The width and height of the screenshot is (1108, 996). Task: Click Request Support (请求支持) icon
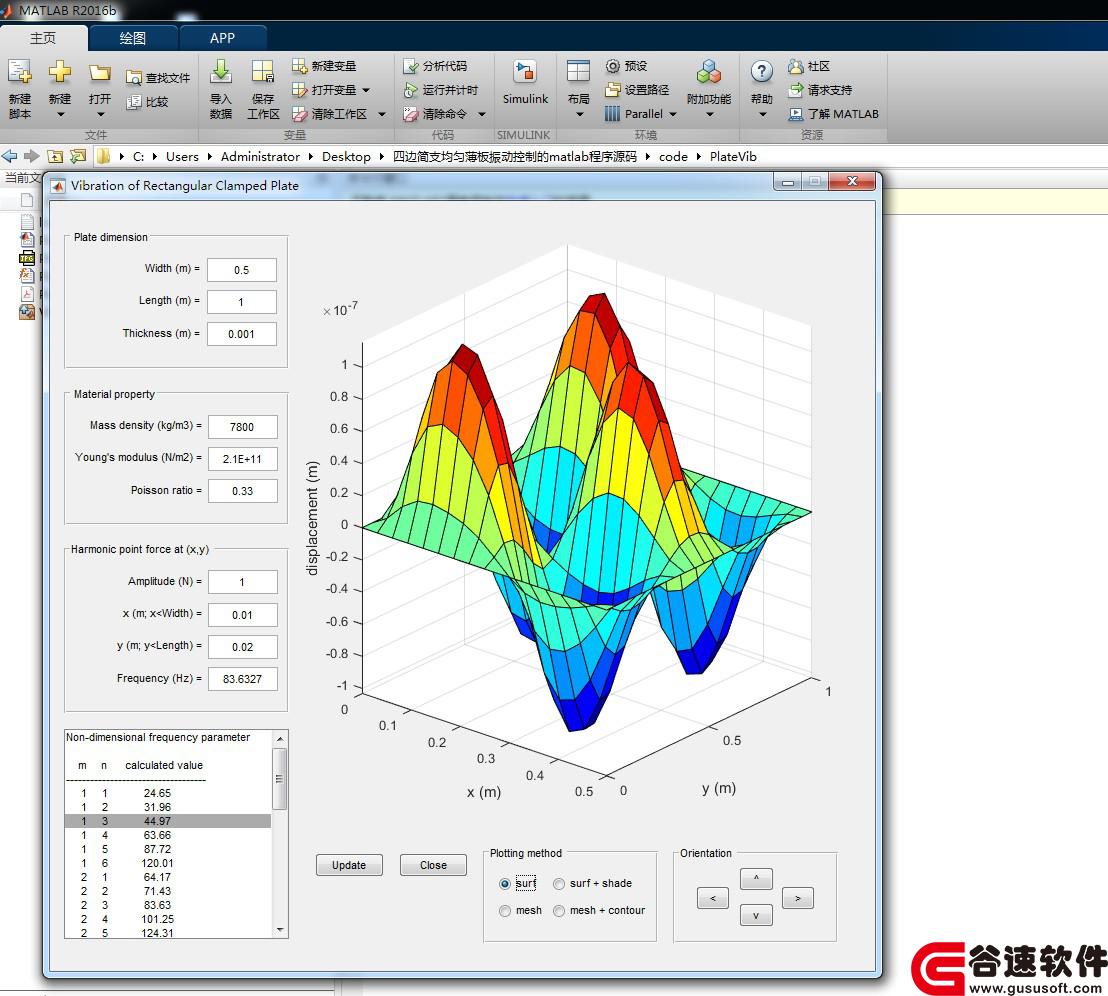tap(796, 90)
